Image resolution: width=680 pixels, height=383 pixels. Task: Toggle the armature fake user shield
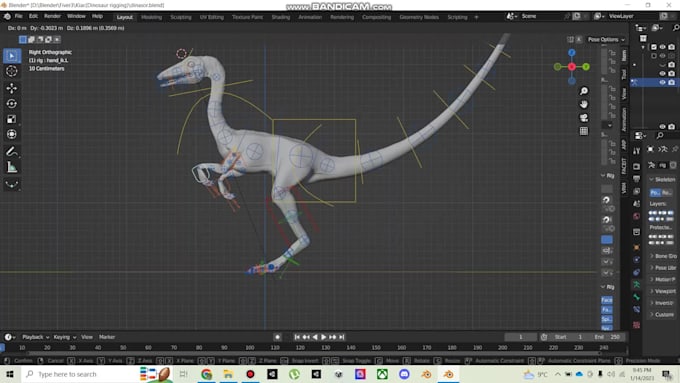673,165
